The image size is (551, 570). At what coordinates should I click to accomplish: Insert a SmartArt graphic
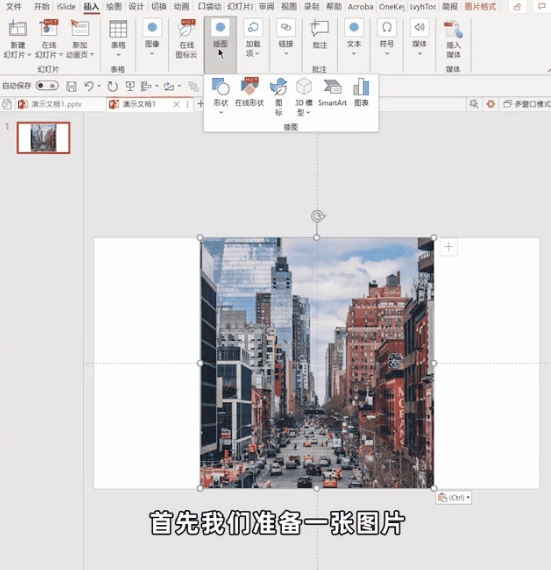(332, 93)
